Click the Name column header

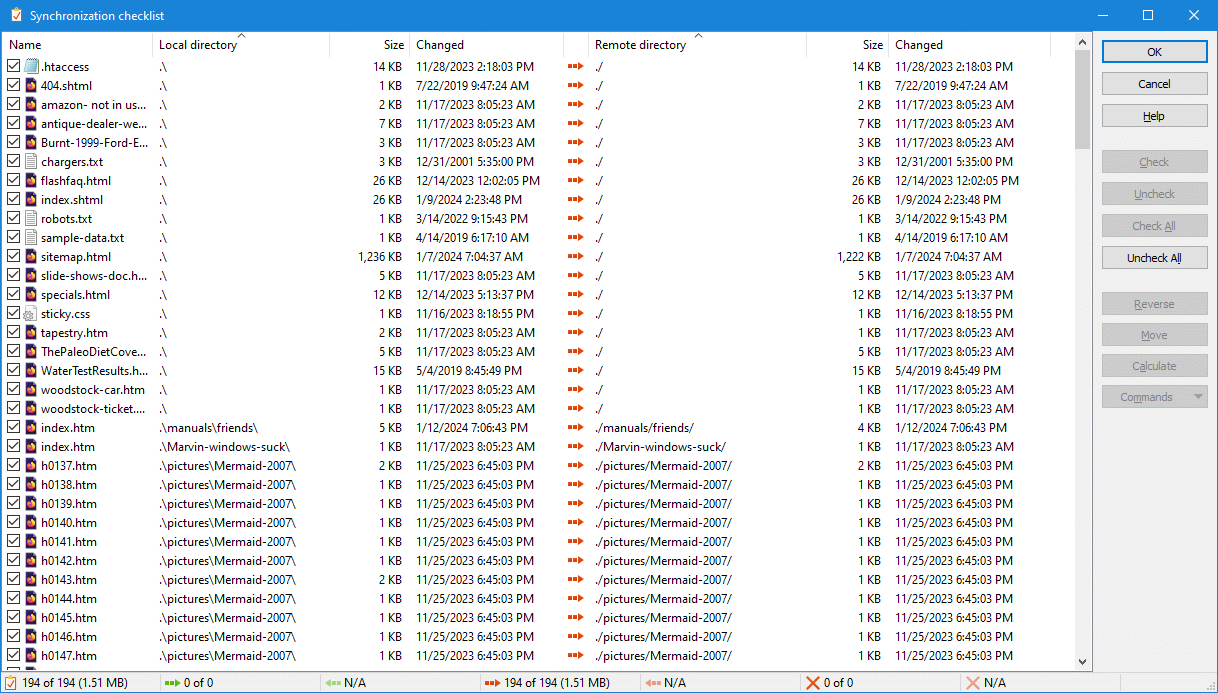click(x=25, y=45)
